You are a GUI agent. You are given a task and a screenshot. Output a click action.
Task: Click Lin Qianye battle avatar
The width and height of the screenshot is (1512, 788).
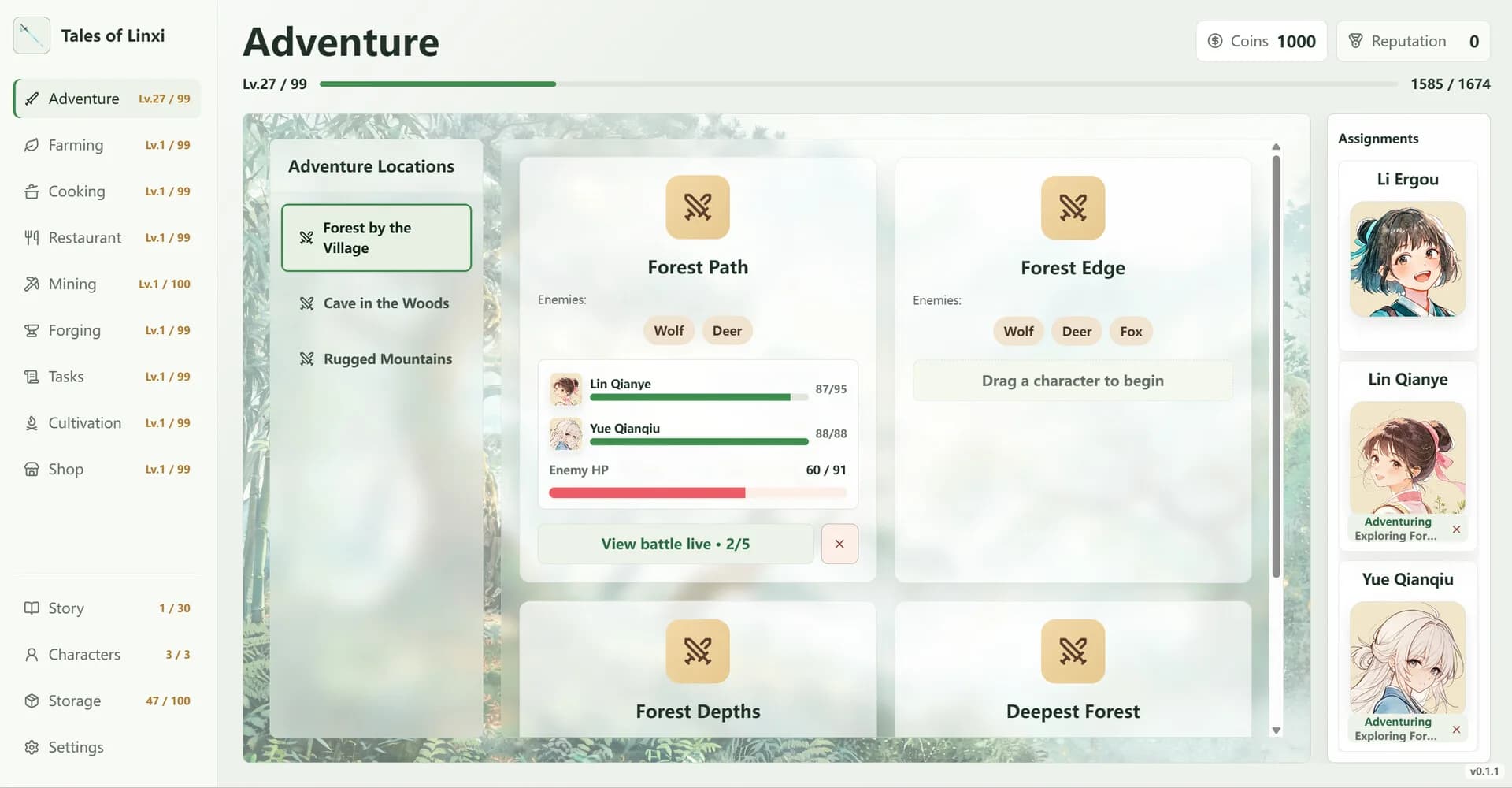tap(565, 389)
